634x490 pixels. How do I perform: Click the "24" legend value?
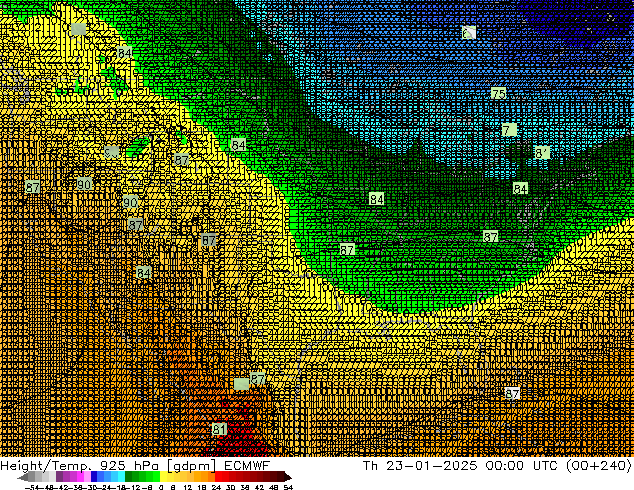click(216, 487)
